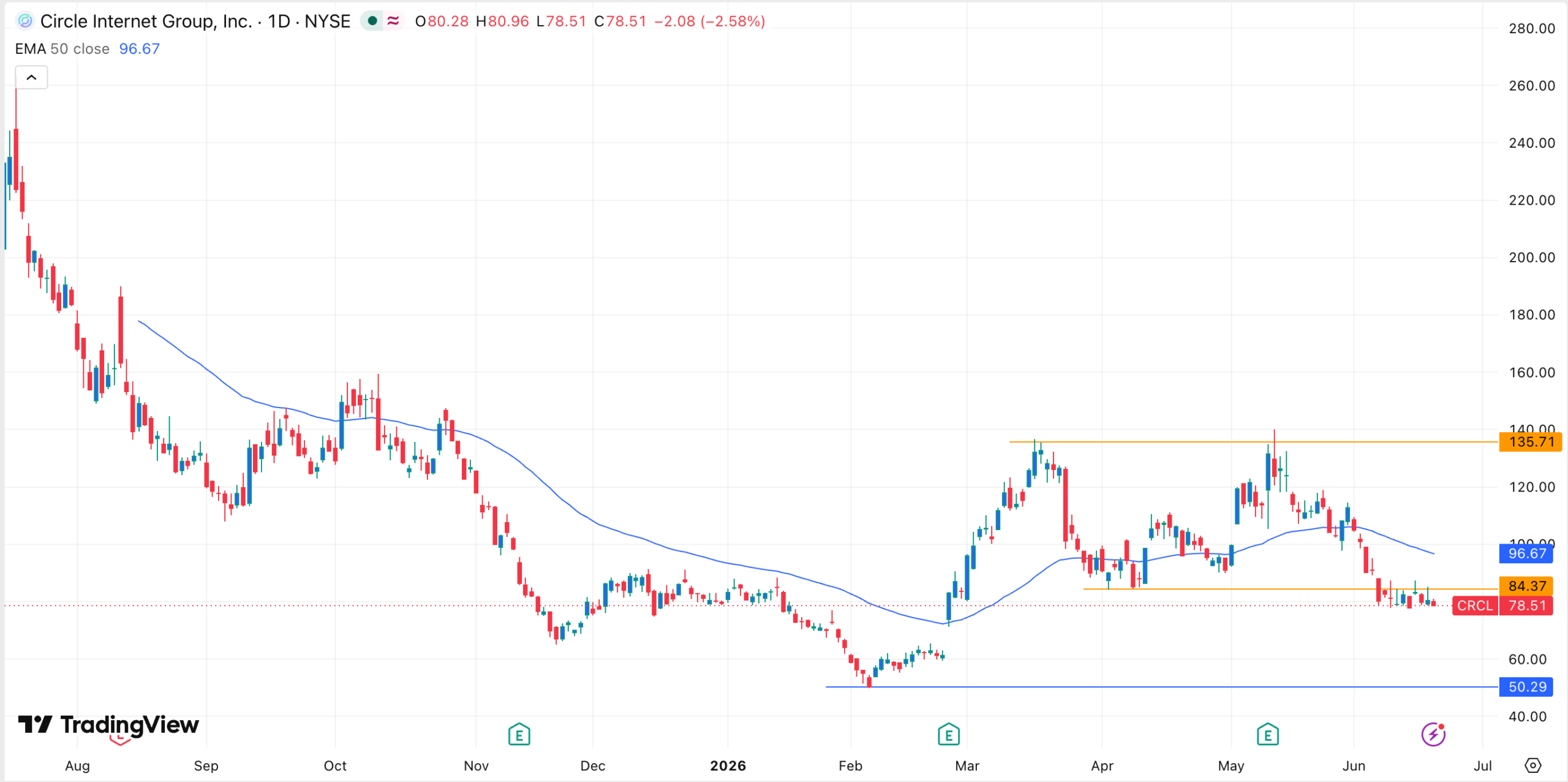Viewport: 1568px width, 782px height.
Task: Open the late-February earnings marker
Action: (x=949, y=734)
